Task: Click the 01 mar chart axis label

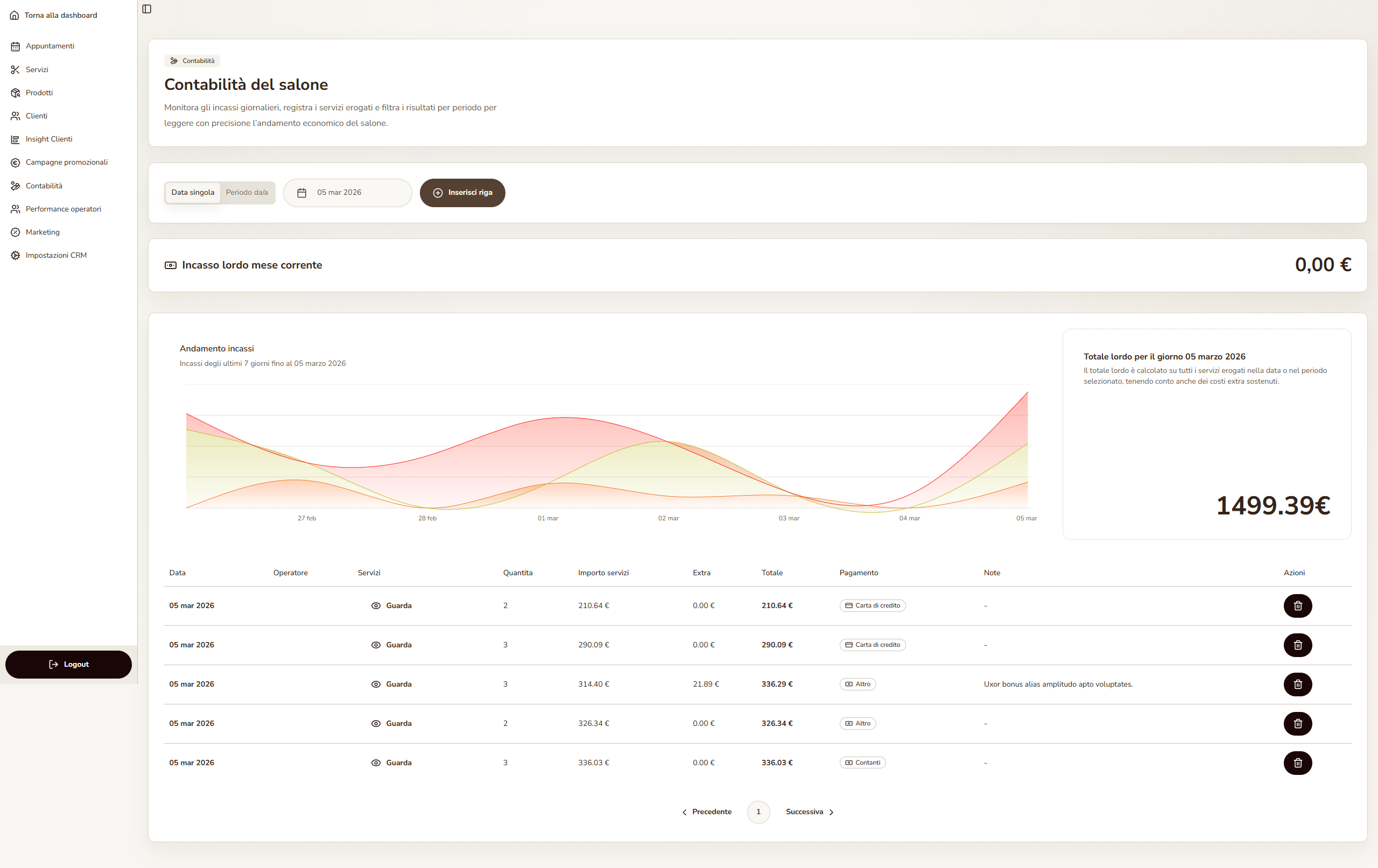Action: (547, 518)
